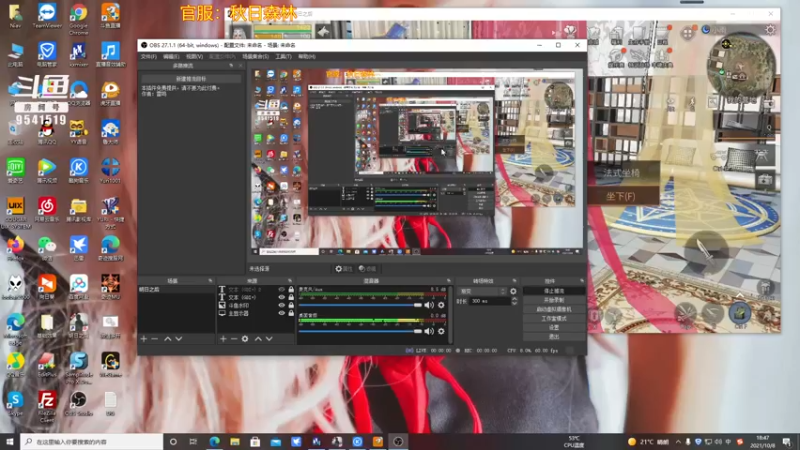This screenshot has width=800, height=450.
Task: Undock the Scenes panel
Action: (210, 281)
